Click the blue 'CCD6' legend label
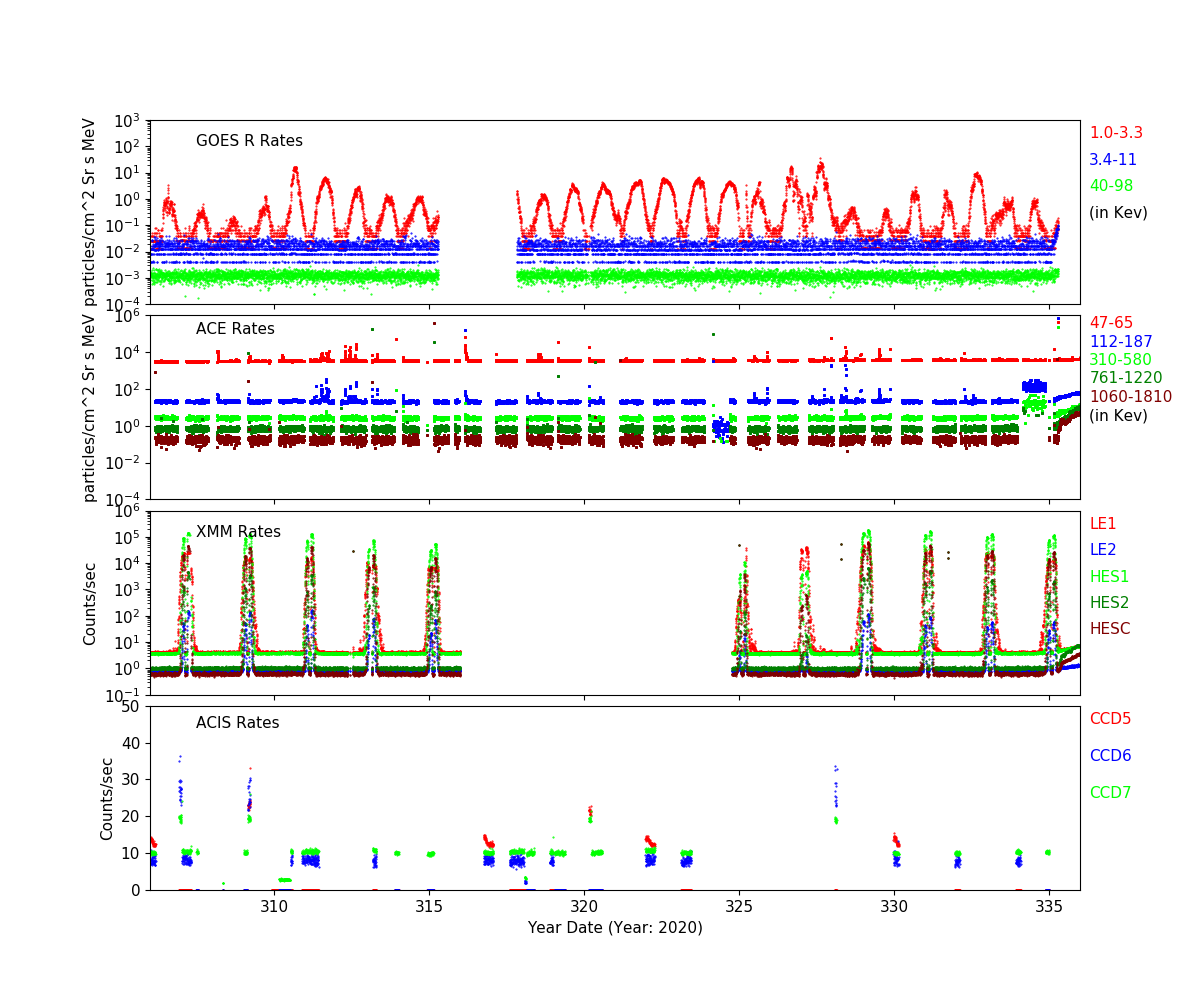Image resolution: width=1200 pixels, height=1000 pixels. point(1110,756)
